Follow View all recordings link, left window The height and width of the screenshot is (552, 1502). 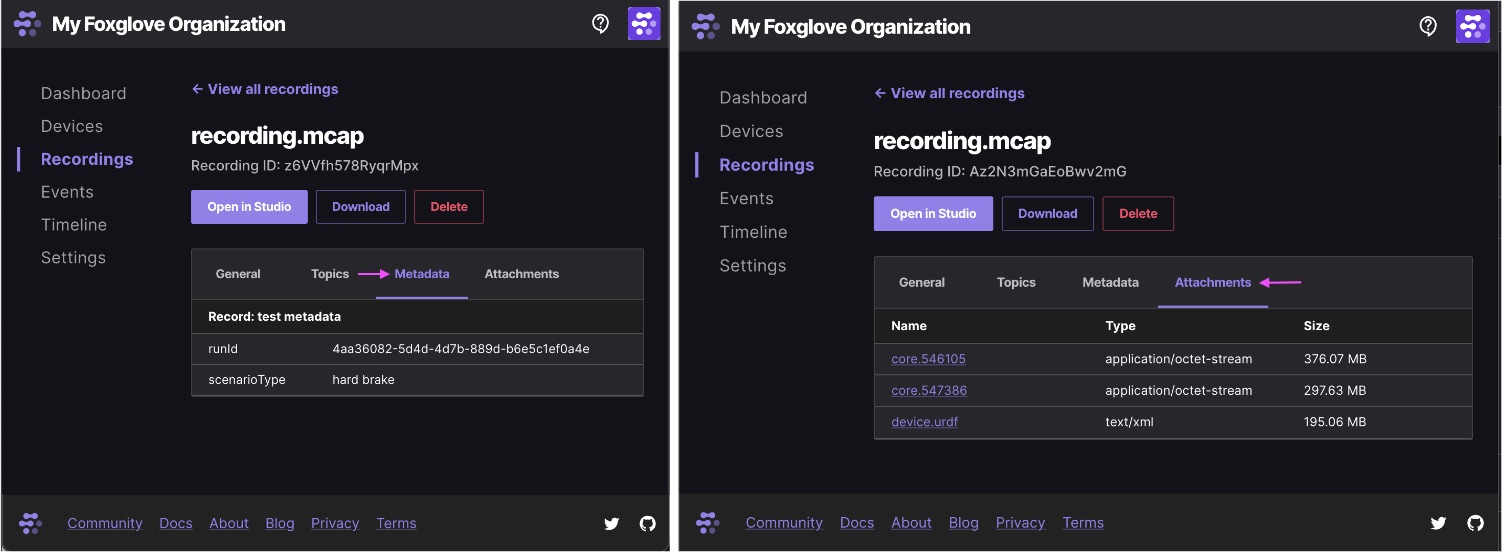[x=265, y=89]
